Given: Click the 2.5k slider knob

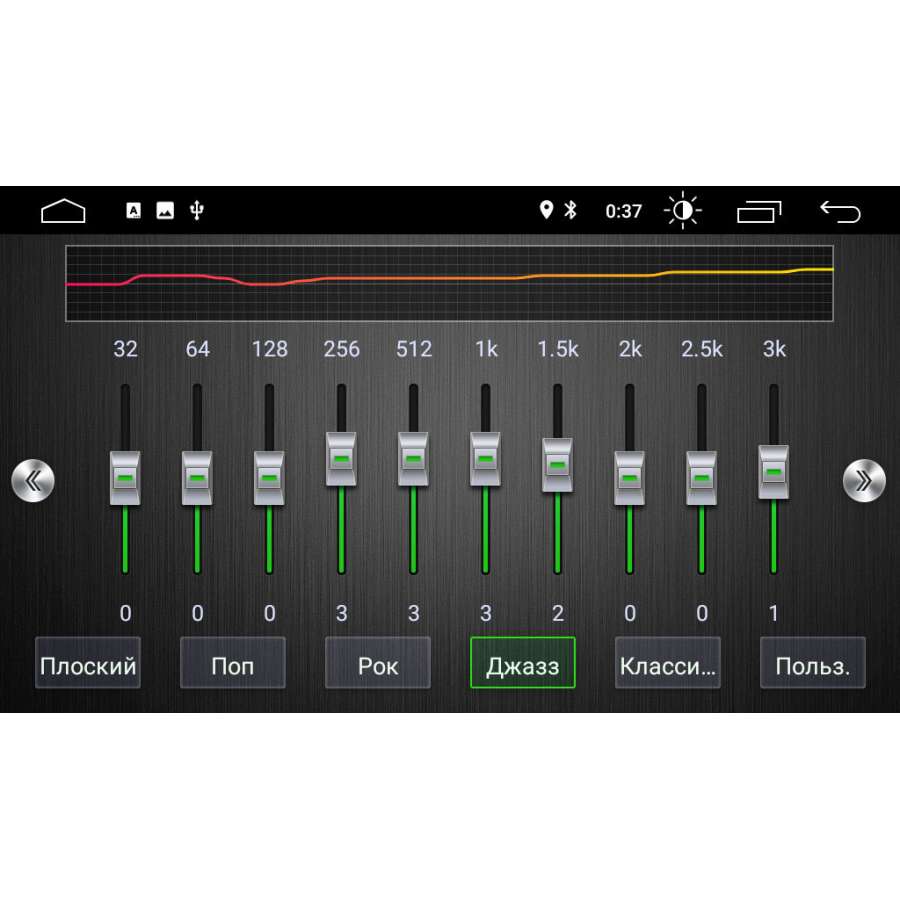Looking at the screenshot, I should coord(701,478).
